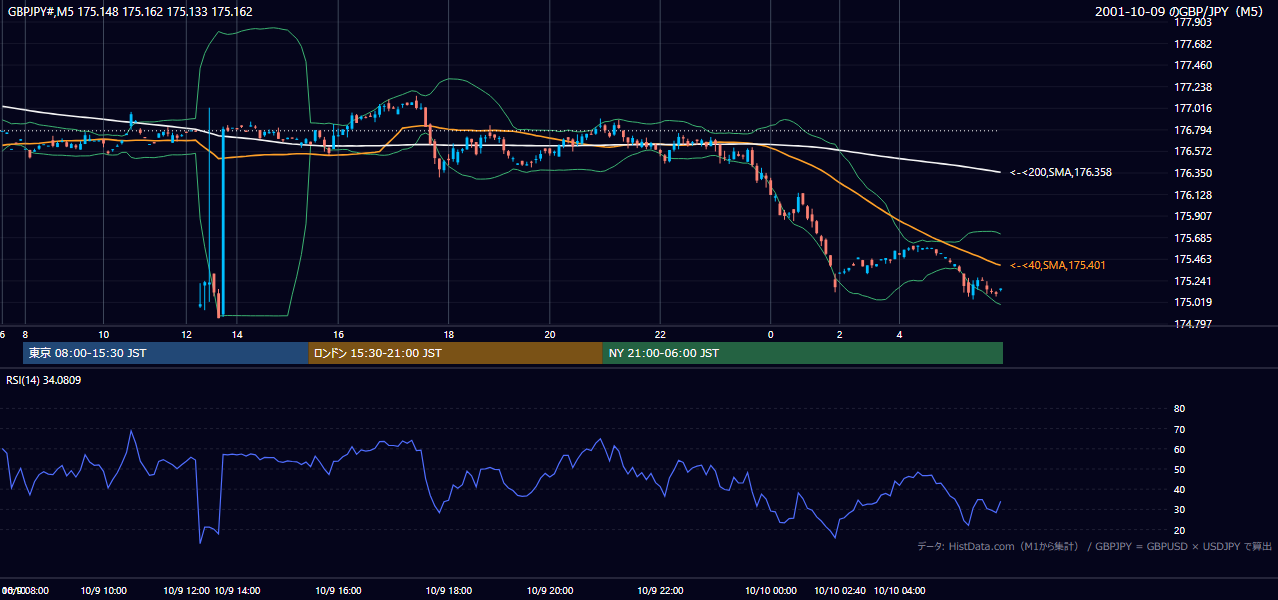The image size is (1278, 600).
Task: Click the '<-<200,SMA,176.358' moving average label
Action: [1061, 172]
